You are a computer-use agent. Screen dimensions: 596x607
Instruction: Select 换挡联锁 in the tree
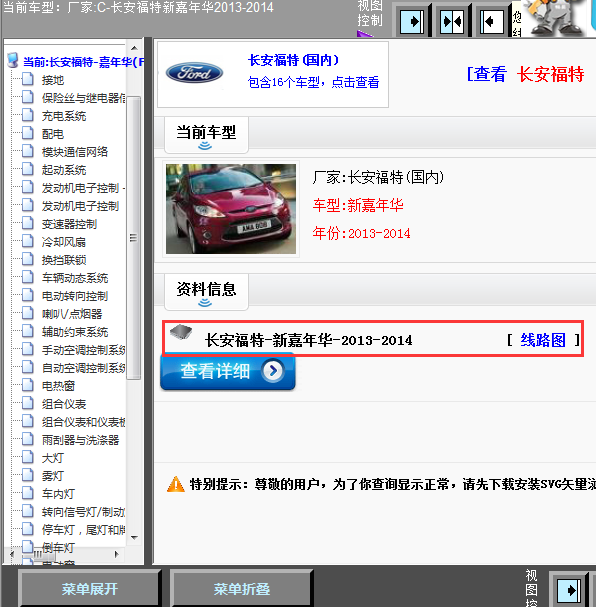[64, 260]
